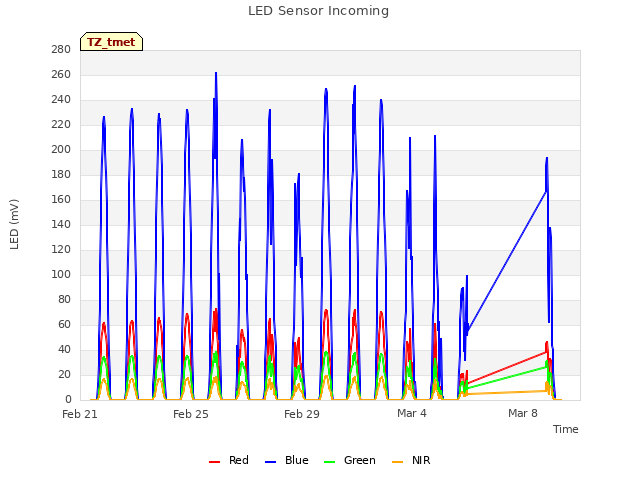Click the 240 y-axis tick label

click(61, 99)
